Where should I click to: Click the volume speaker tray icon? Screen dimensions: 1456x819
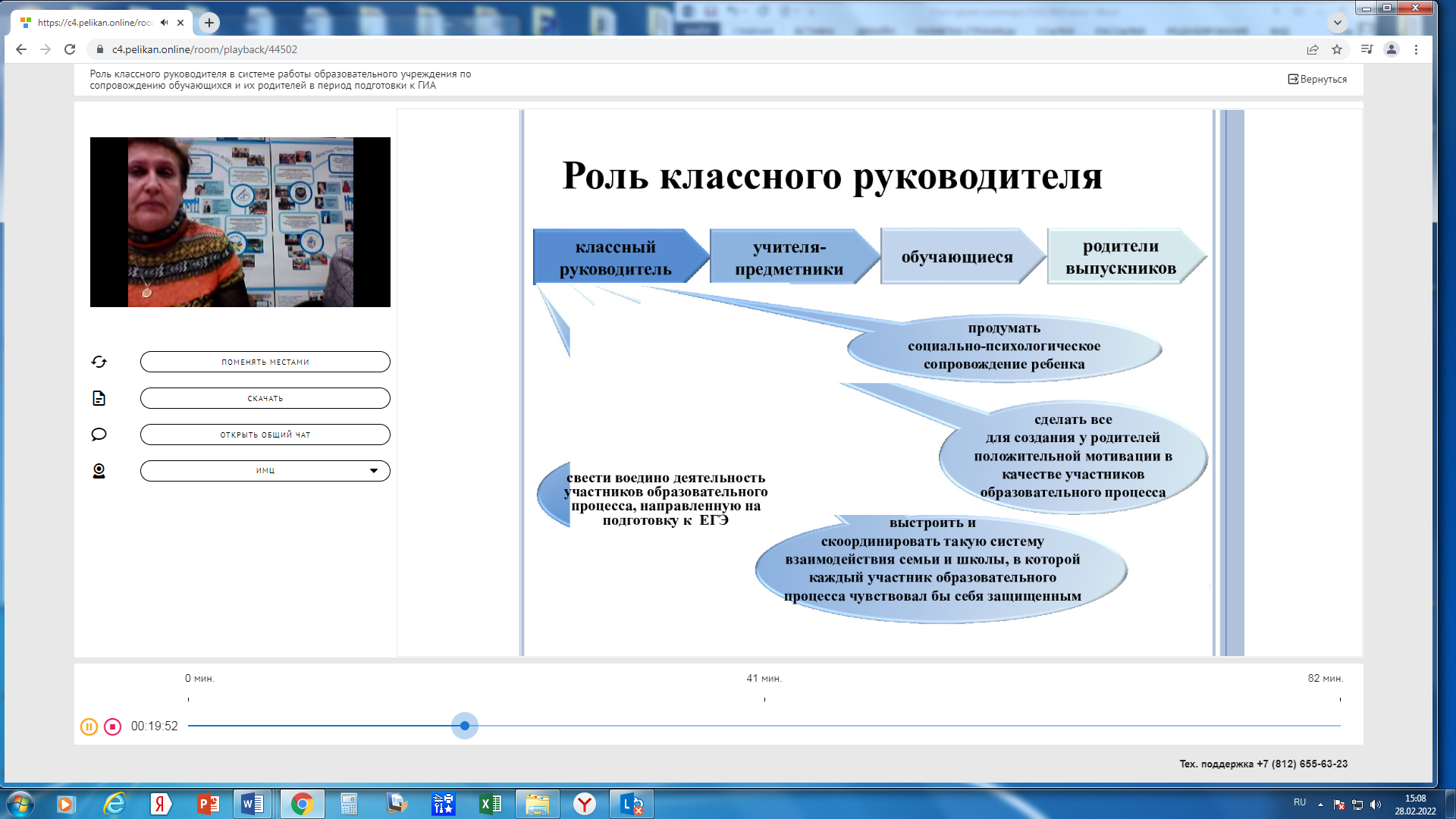(1376, 805)
